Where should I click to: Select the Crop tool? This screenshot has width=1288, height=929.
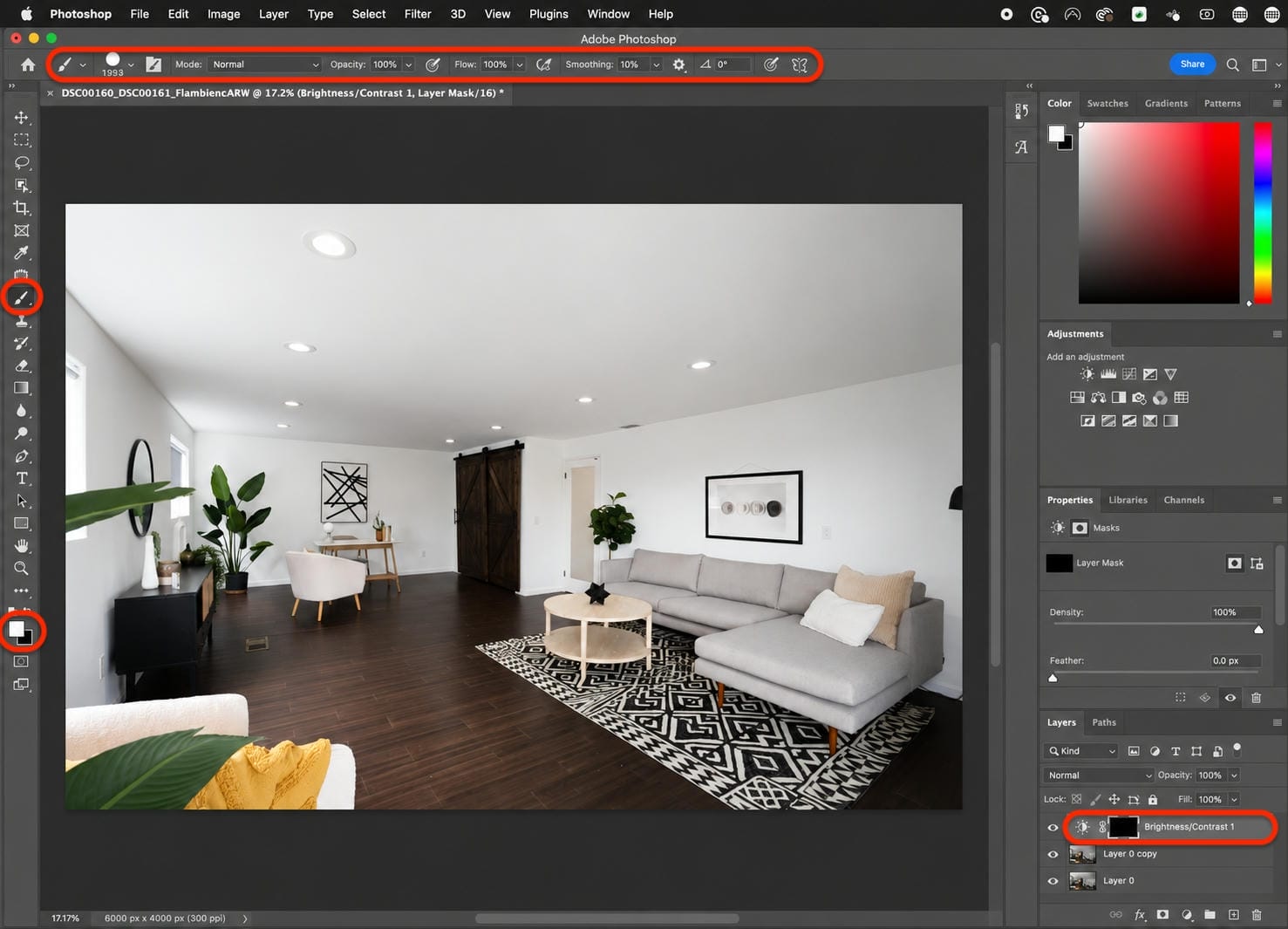[x=22, y=208]
